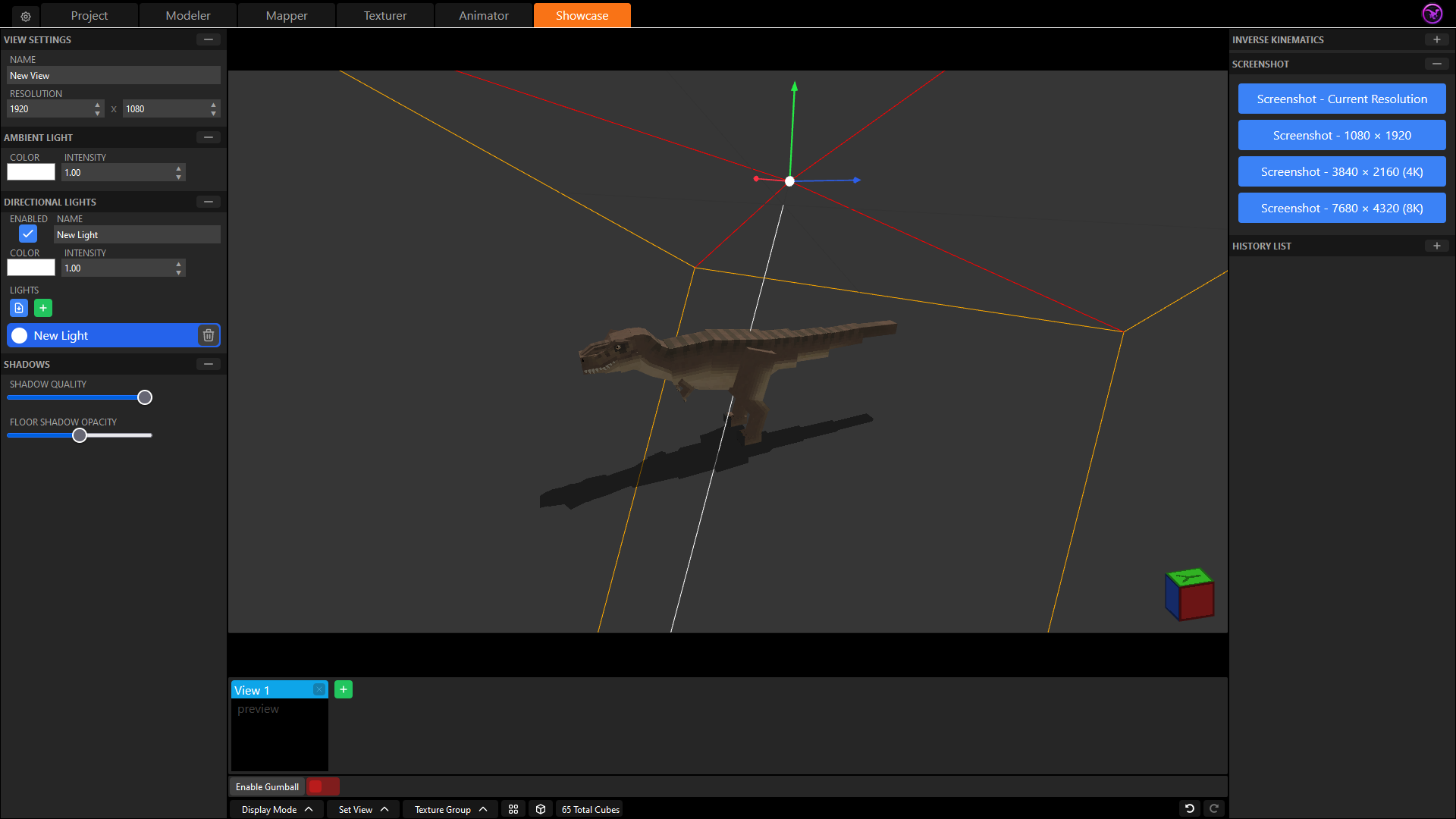Click the blue load light preset icon
This screenshot has height=819, width=1456.
[x=19, y=308]
